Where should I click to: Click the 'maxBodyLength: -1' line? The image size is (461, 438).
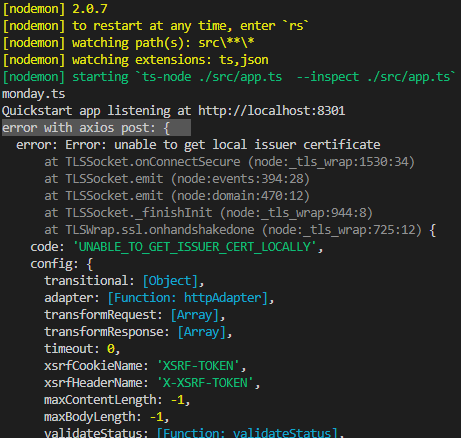107,417
